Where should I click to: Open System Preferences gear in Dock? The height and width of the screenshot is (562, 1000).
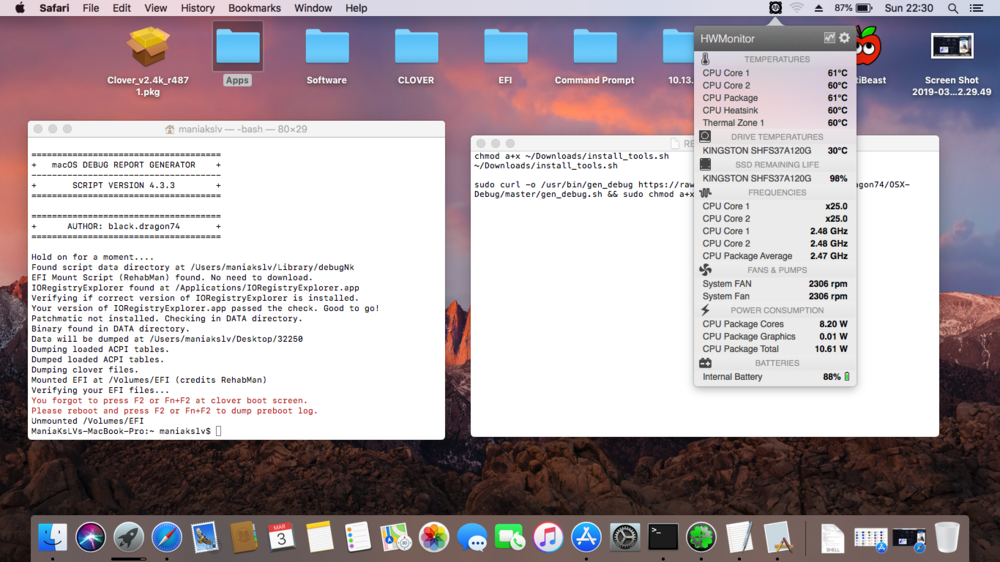click(x=624, y=537)
